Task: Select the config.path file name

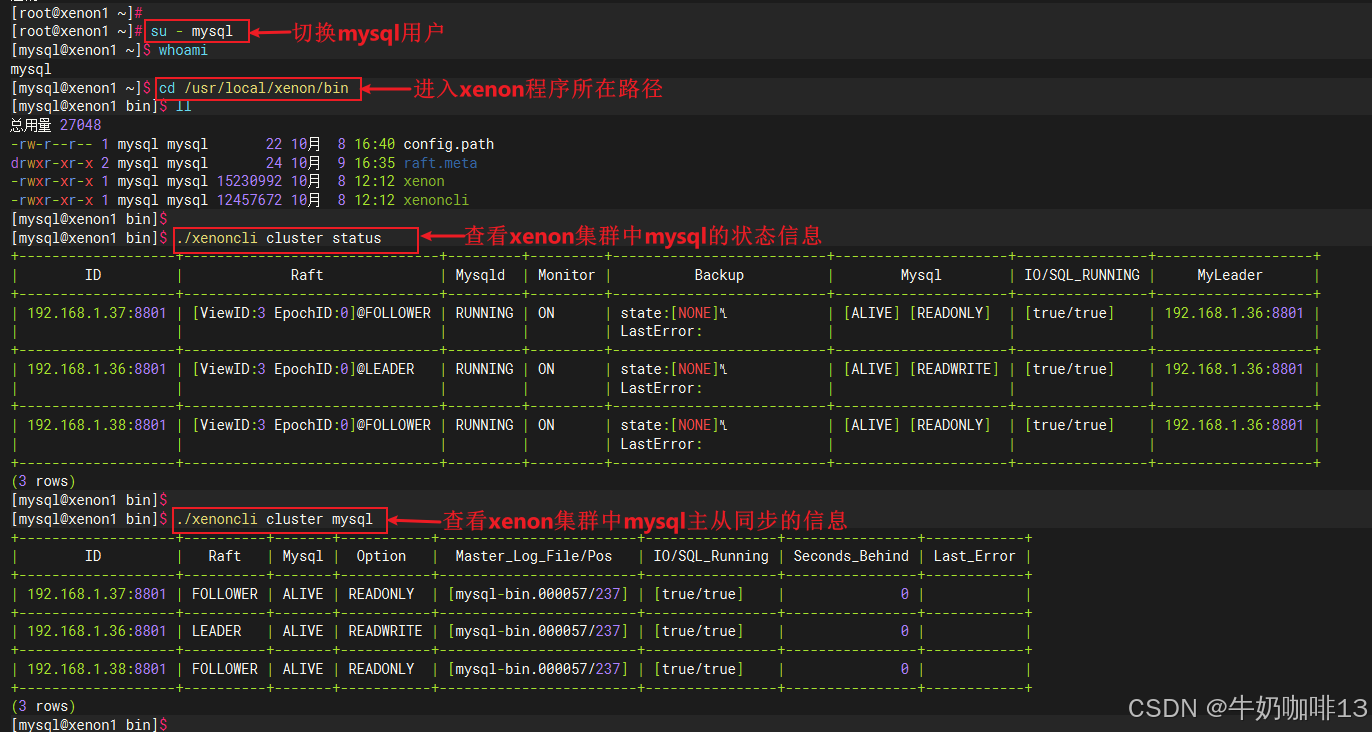Action: (448, 144)
